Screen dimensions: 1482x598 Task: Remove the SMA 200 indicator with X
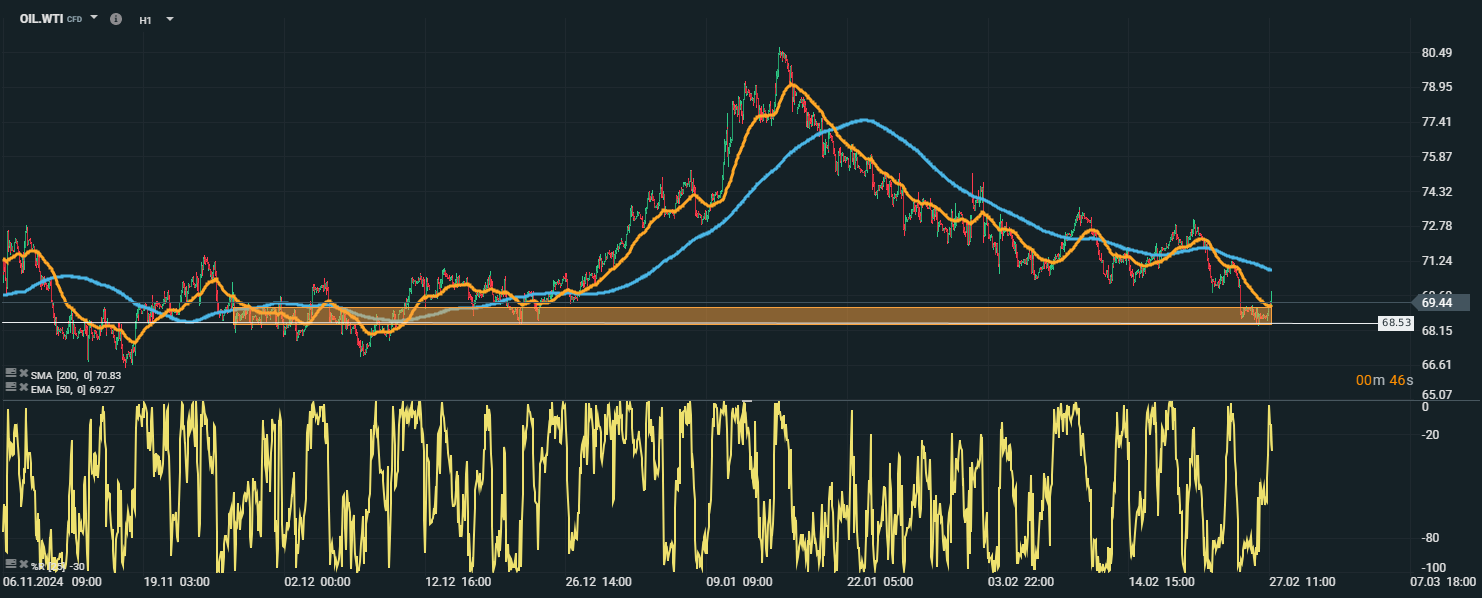pos(23,373)
